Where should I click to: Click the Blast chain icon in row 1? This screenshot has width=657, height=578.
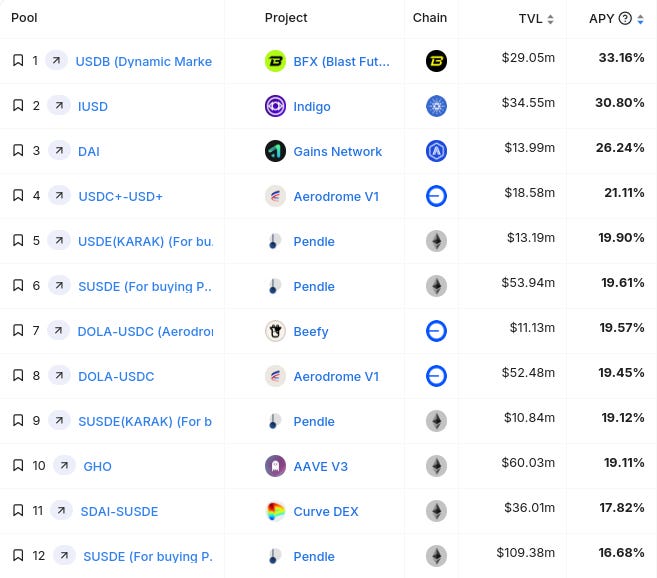[436, 61]
